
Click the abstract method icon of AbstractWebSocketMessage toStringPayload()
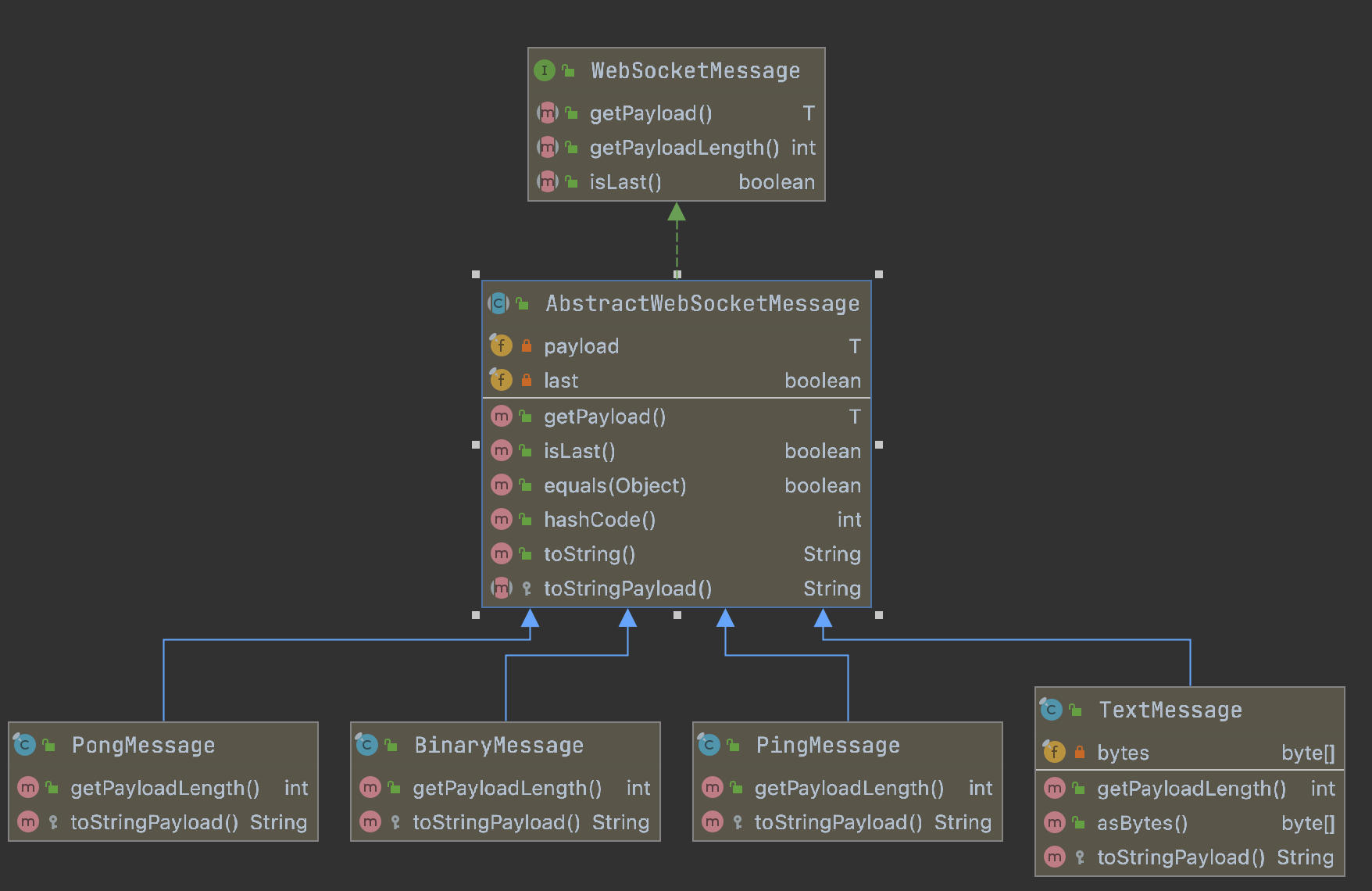(x=502, y=589)
